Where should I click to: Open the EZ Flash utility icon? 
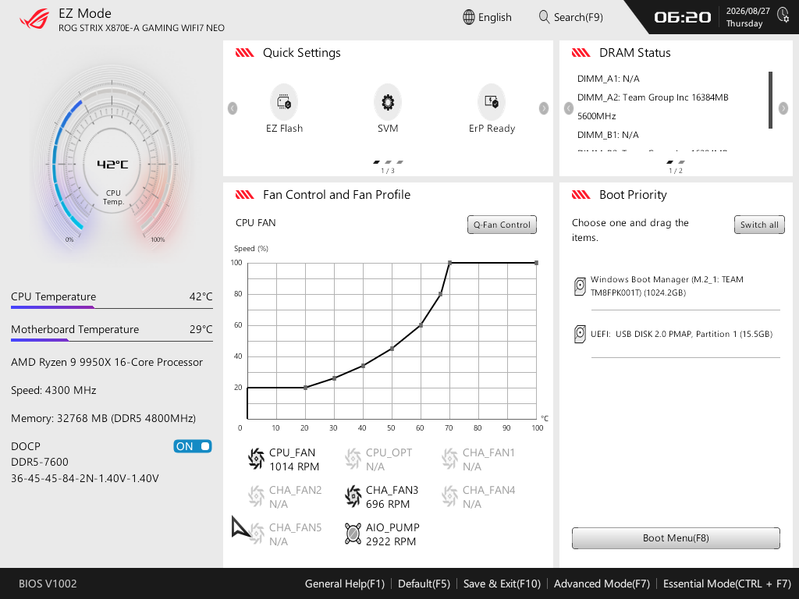(284, 102)
